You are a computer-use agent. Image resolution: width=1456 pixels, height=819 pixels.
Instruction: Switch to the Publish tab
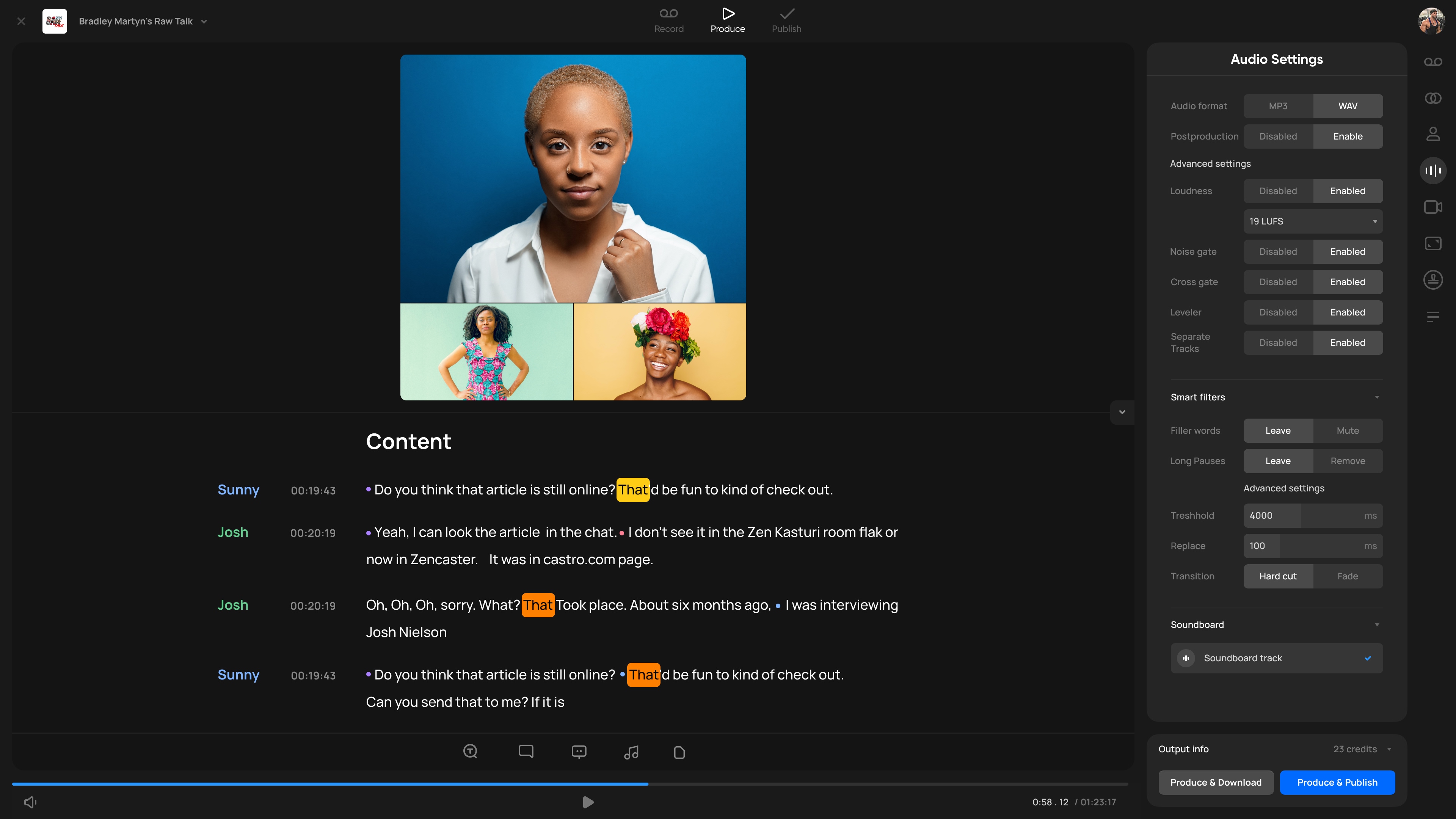[786, 20]
